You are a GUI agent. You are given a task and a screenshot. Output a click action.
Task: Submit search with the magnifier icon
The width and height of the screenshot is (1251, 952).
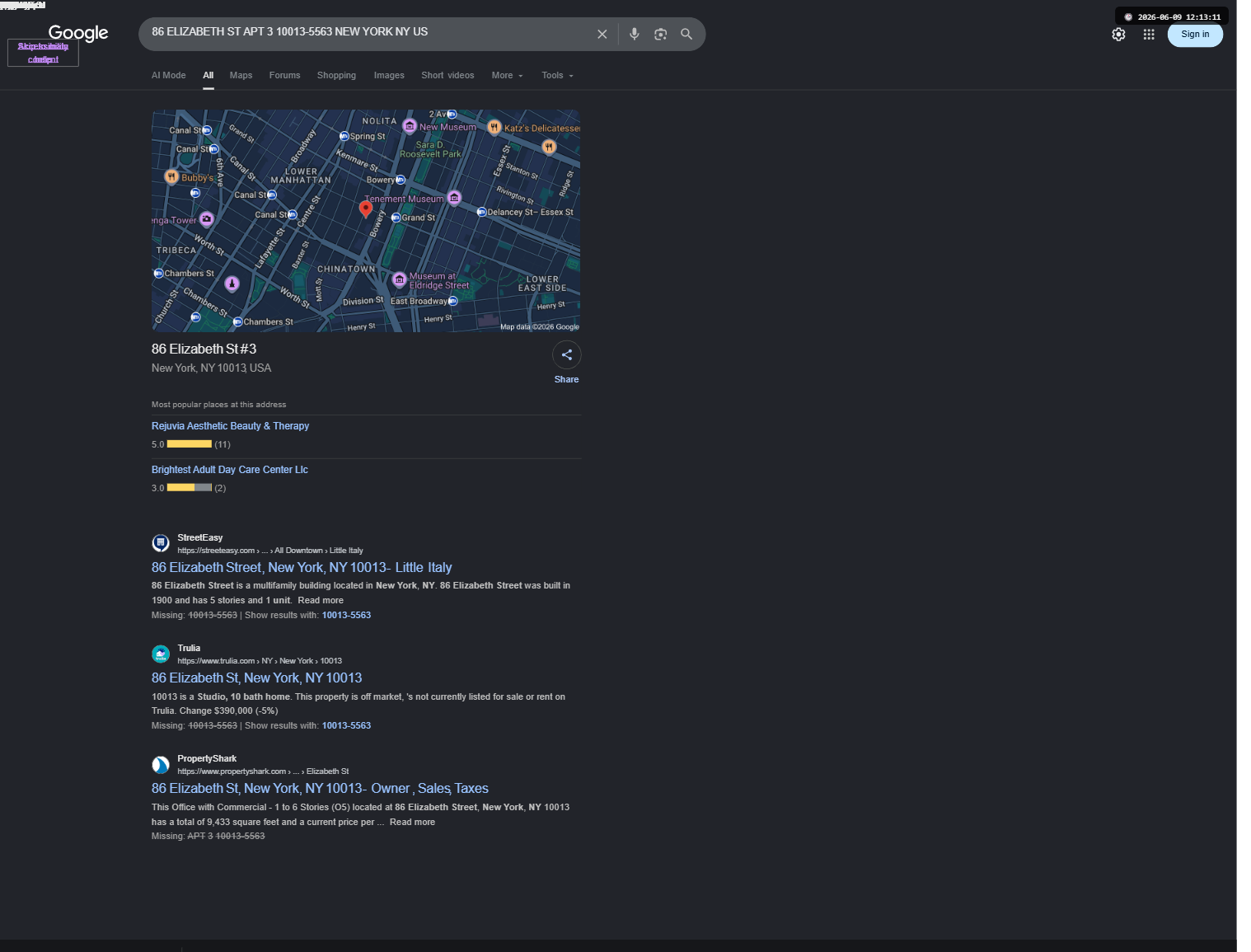(686, 34)
